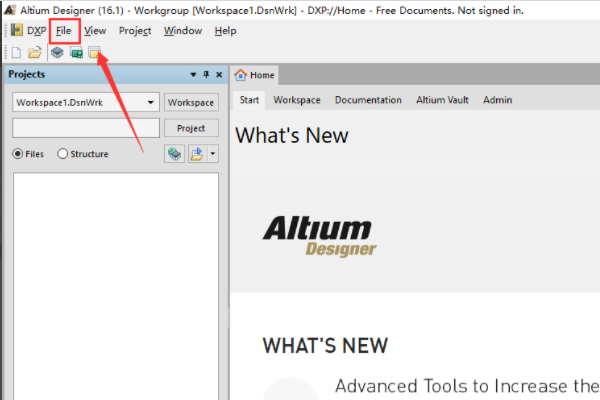Click the new blank document toolbar icon
600x400 pixels.
point(16,52)
